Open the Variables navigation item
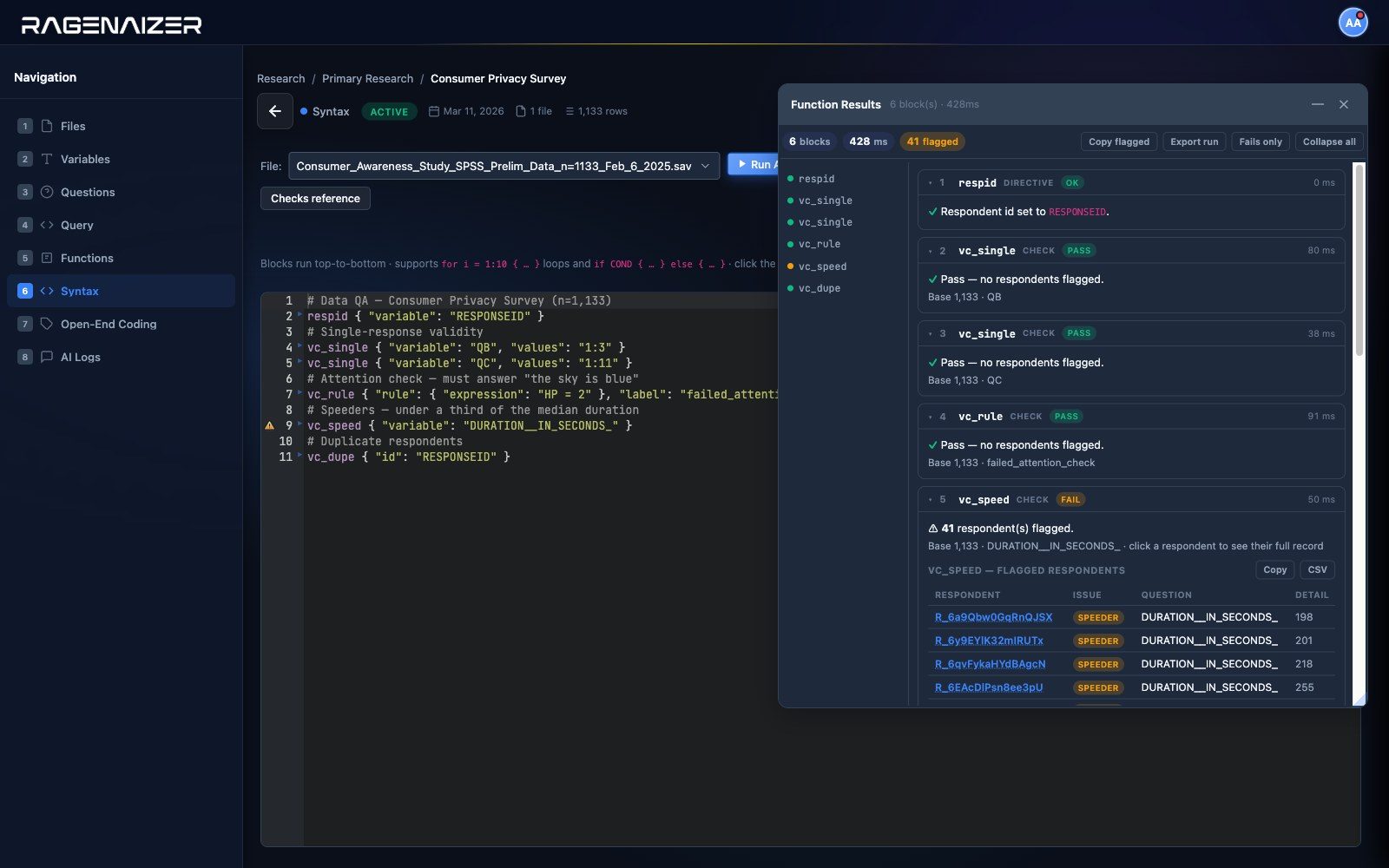 (121, 159)
